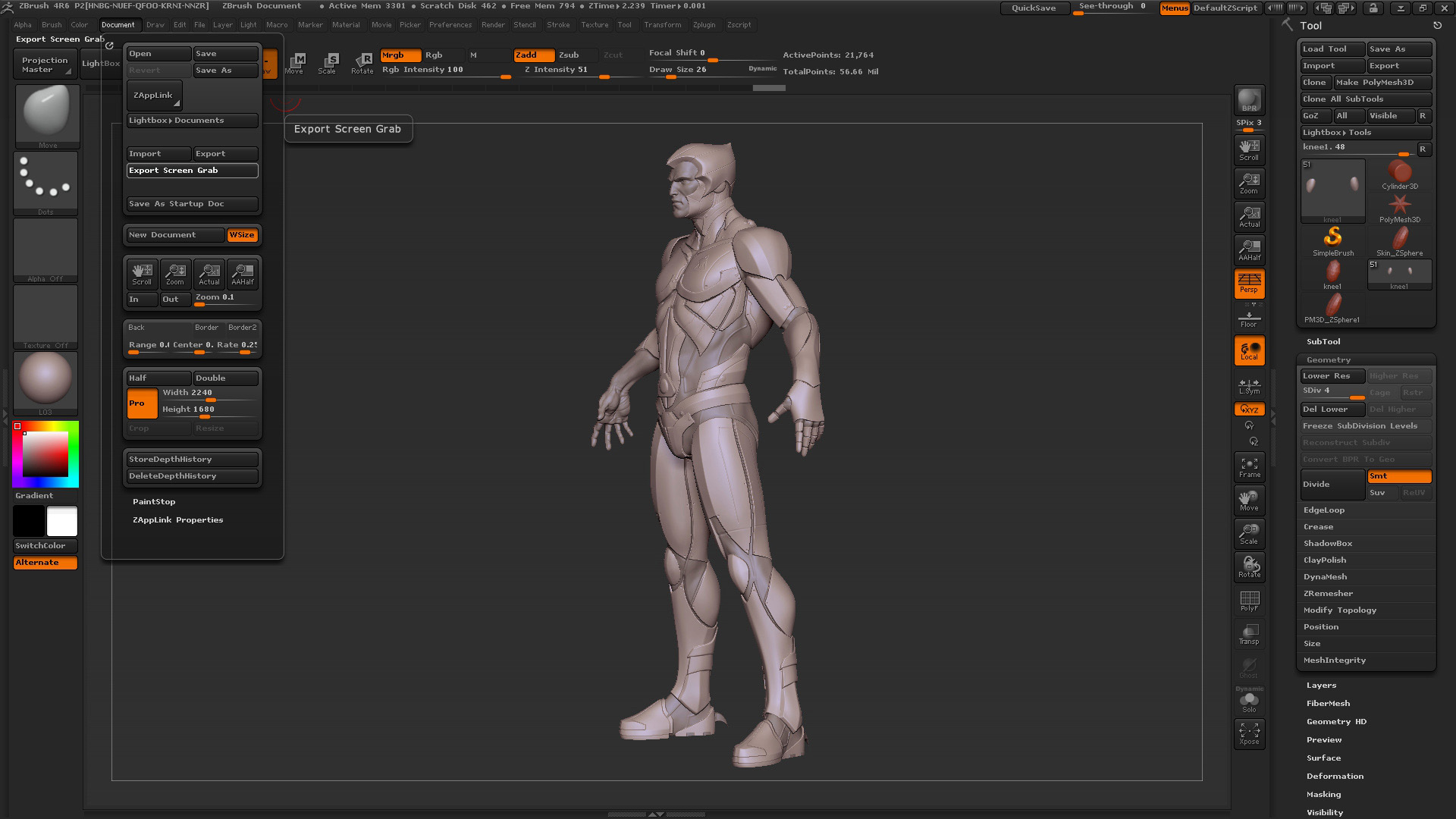Screen dimensions: 1456x819
Task: Select the Scroll icon in right shelf
Action: pos(1249,149)
